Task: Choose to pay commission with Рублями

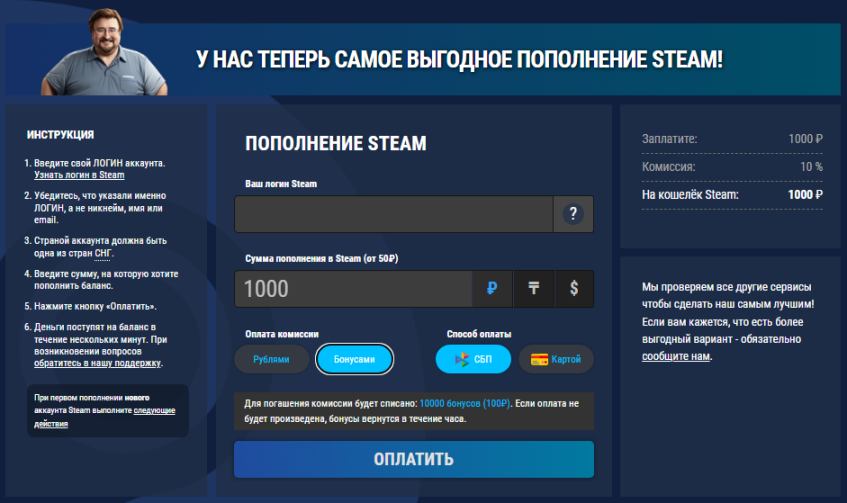Action: 271,359
